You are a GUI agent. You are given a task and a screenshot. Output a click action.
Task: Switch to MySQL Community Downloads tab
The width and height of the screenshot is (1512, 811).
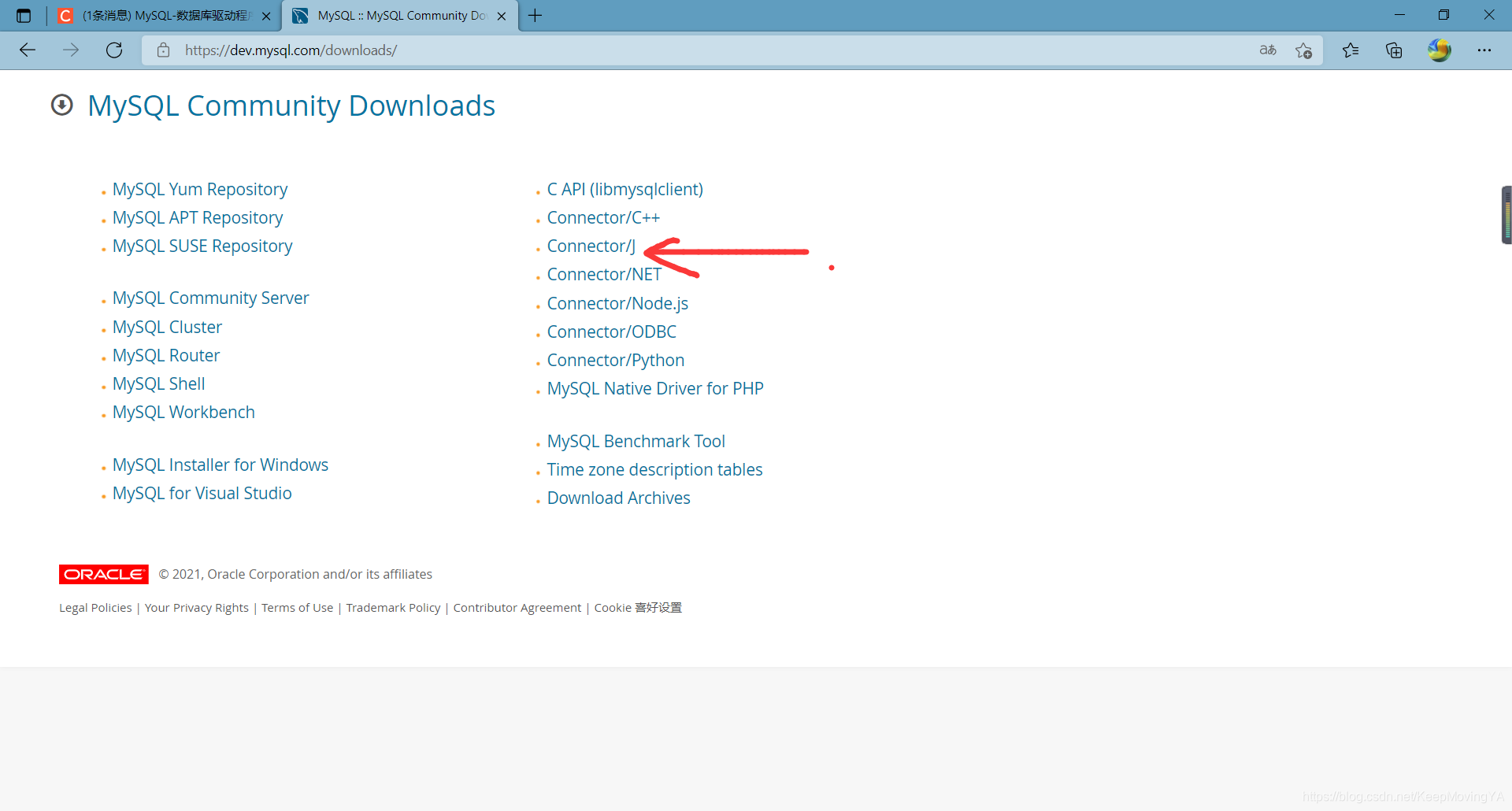[400, 16]
